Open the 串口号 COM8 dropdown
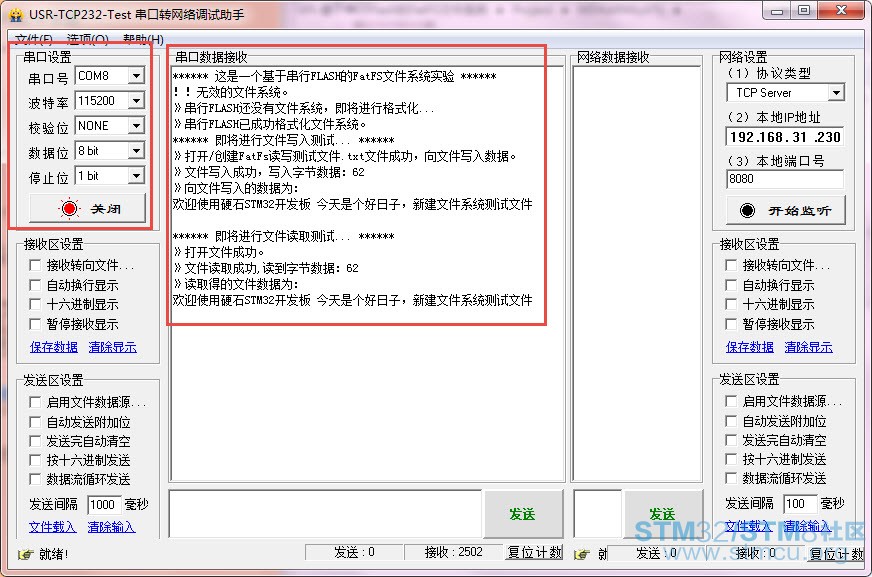This screenshot has width=872, height=577. point(136,76)
